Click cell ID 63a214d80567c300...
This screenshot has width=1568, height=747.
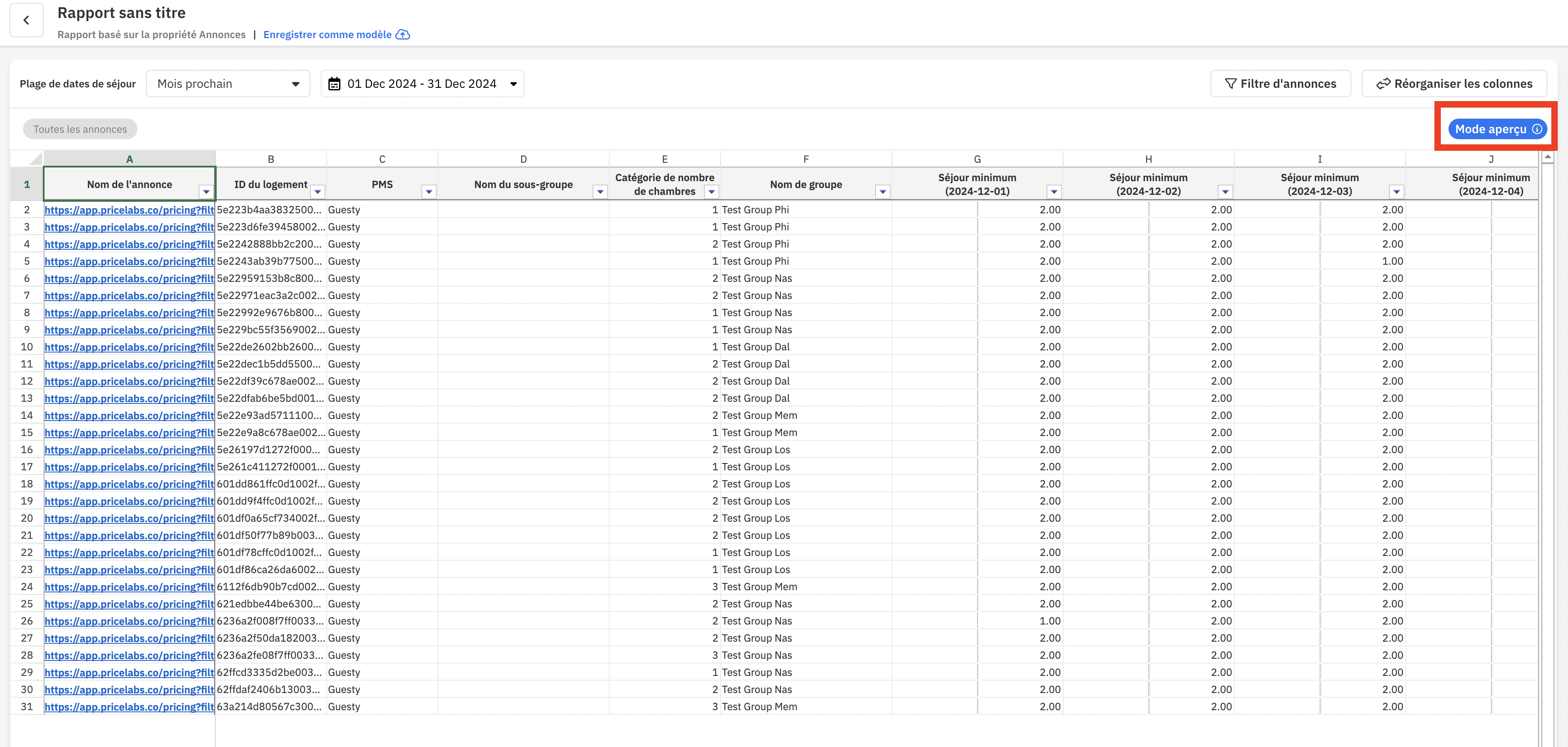[271, 707]
